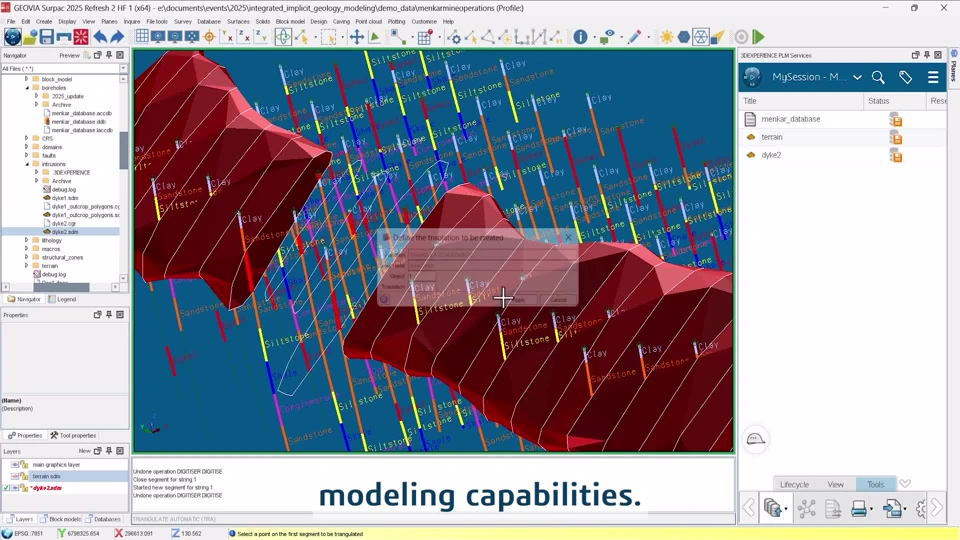Select the dyke2.sdm file in the Navigator
Viewport: 960px width, 540px height.
click(65, 232)
